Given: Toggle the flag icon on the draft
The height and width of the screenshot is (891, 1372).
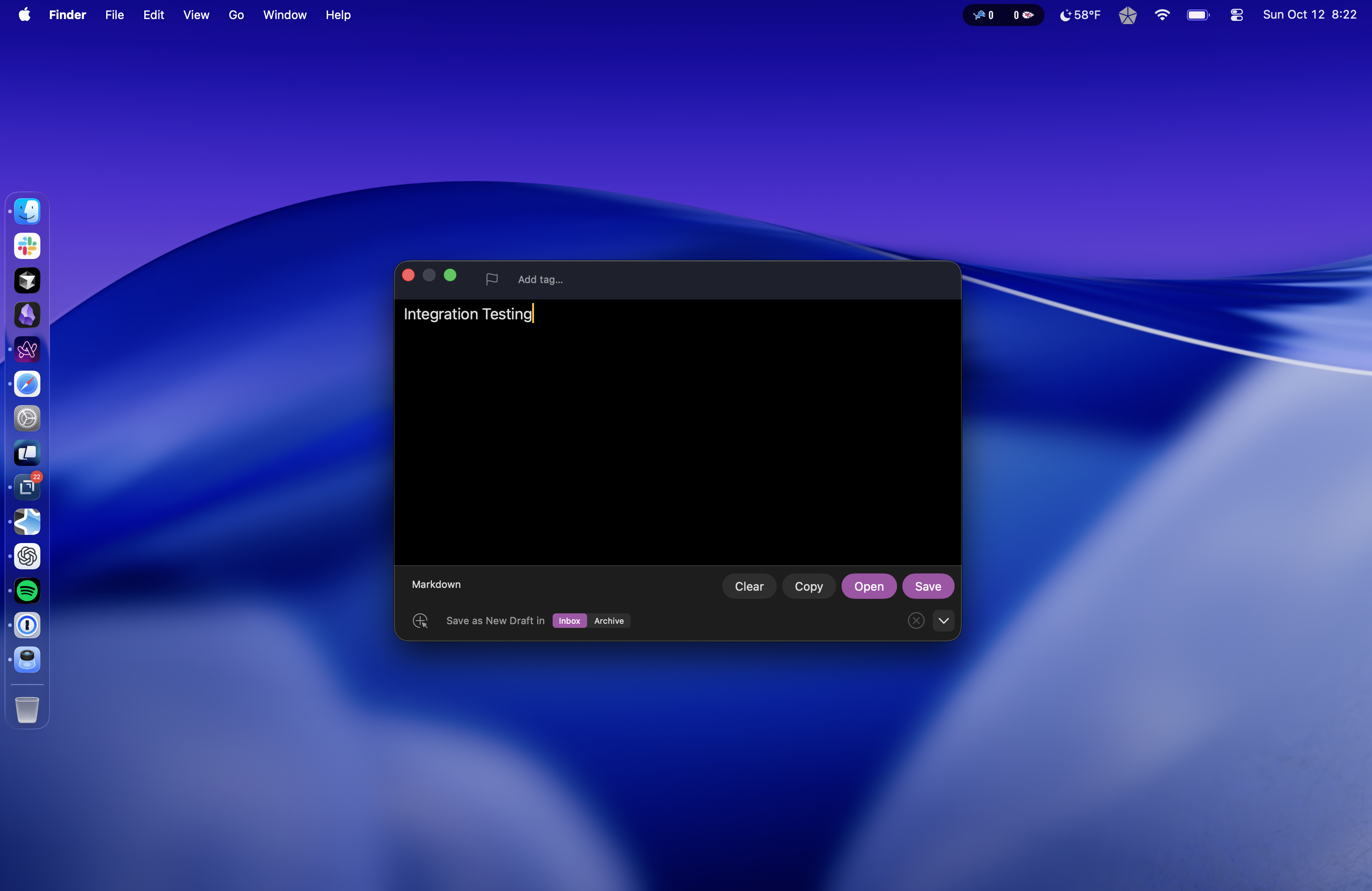Looking at the screenshot, I should [x=491, y=279].
